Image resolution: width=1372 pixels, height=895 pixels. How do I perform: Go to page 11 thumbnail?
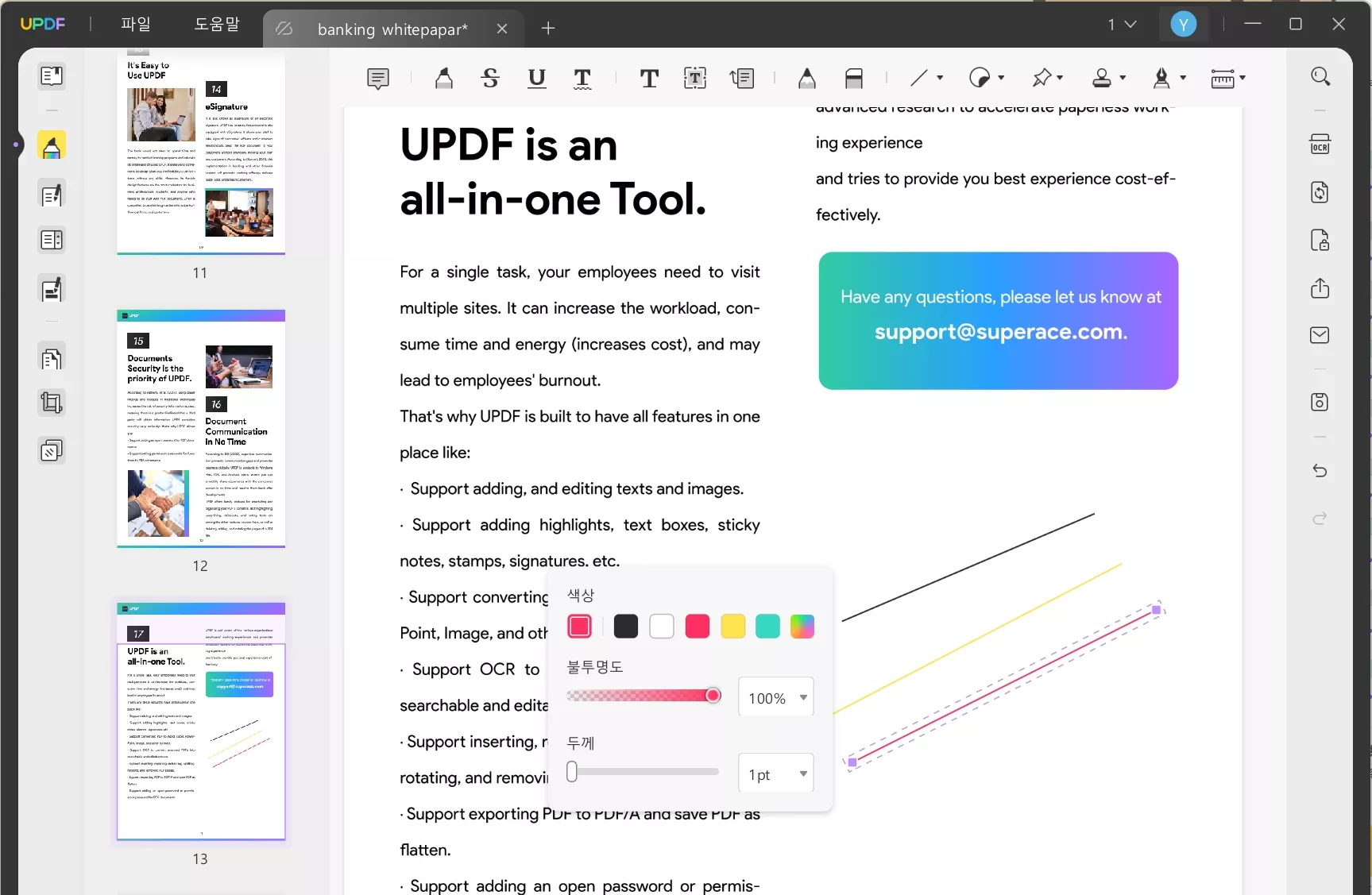pyautogui.click(x=201, y=153)
